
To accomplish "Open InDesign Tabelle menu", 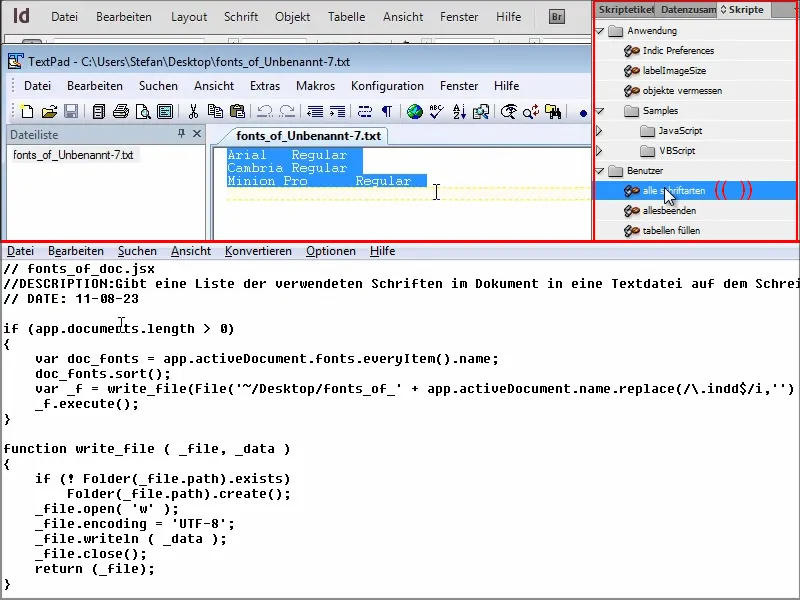I will point(346,17).
